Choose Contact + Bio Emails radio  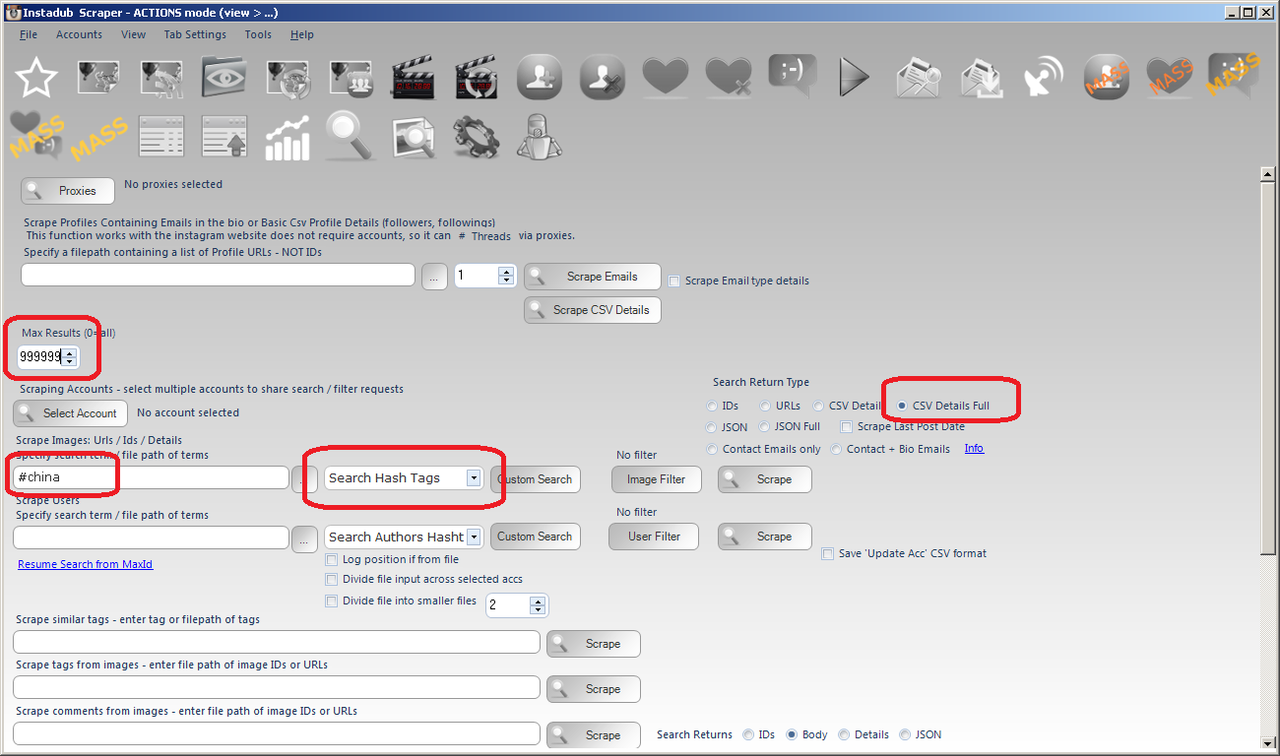pos(837,450)
